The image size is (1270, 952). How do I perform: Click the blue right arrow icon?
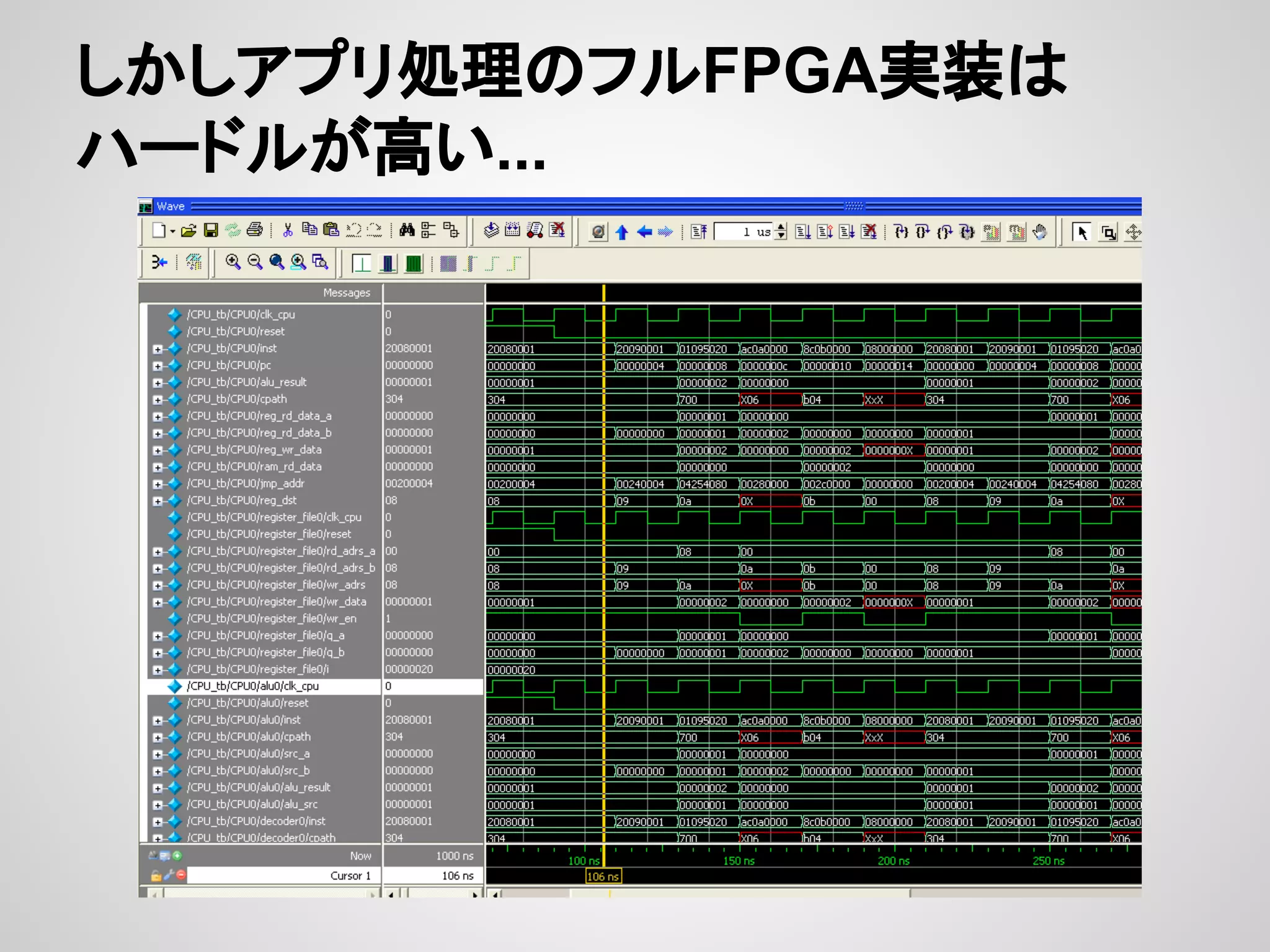(665, 232)
